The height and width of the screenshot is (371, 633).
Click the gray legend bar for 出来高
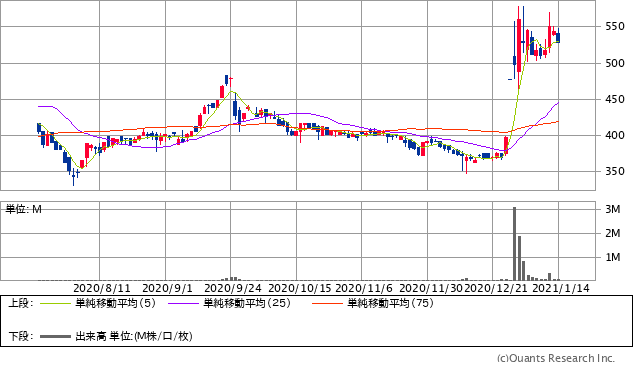click(56, 336)
